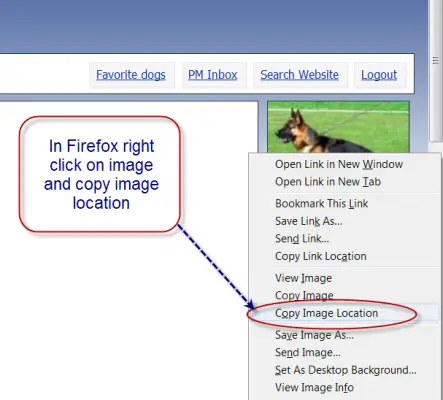This screenshot has width=443, height=400.
Task: Open the PM Inbox link
Action: (x=213, y=75)
